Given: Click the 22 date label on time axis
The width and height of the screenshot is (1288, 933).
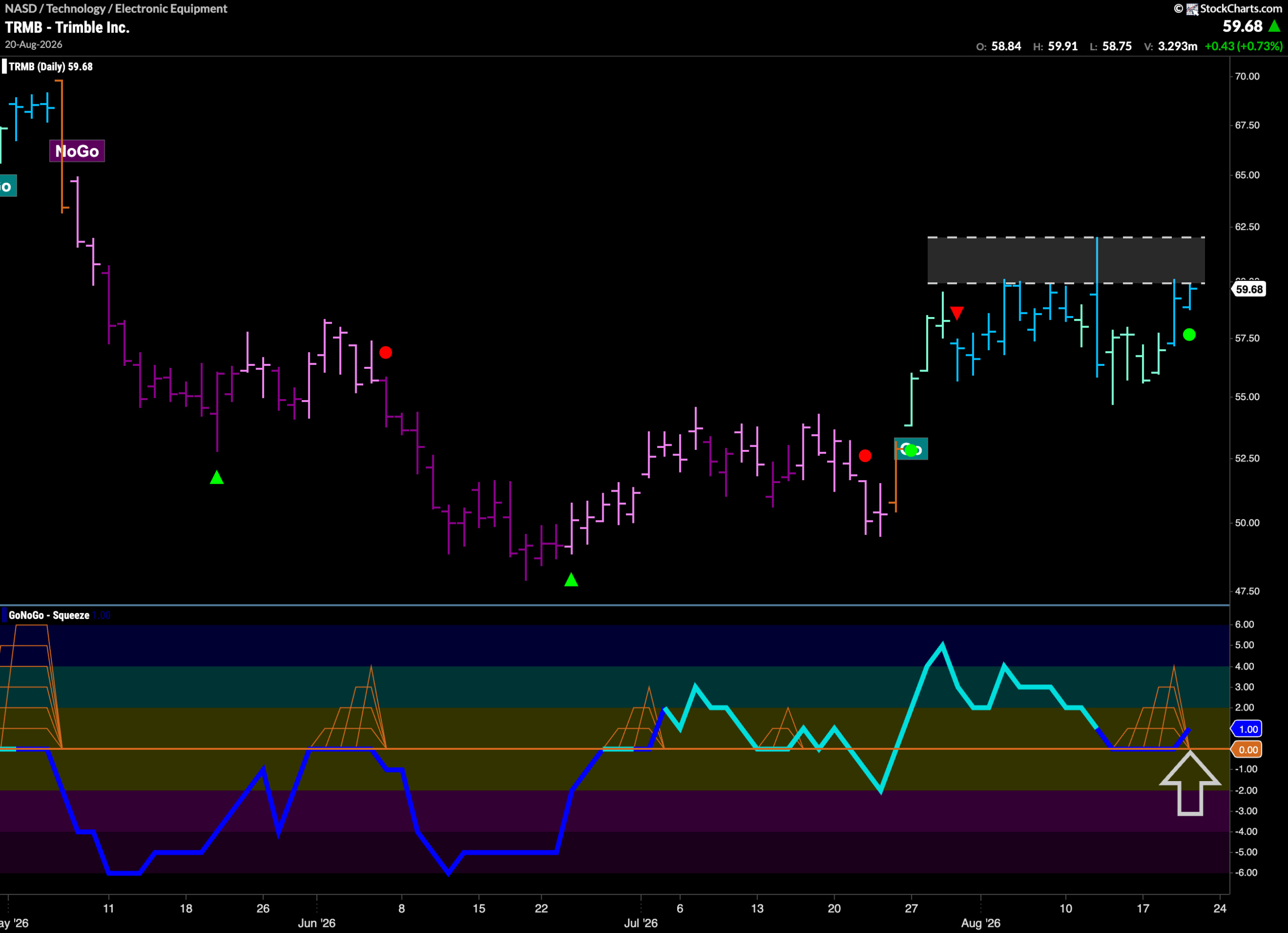Looking at the screenshot, I should click(541, 908).
